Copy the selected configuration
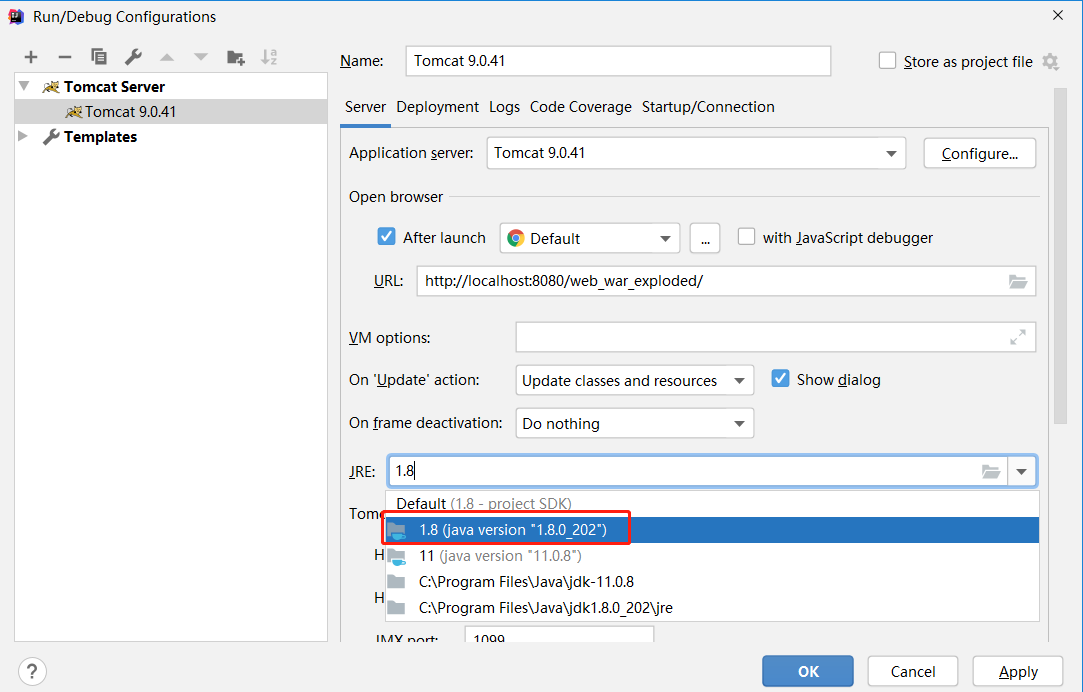The image size is (1083, 692). point(99,57)
